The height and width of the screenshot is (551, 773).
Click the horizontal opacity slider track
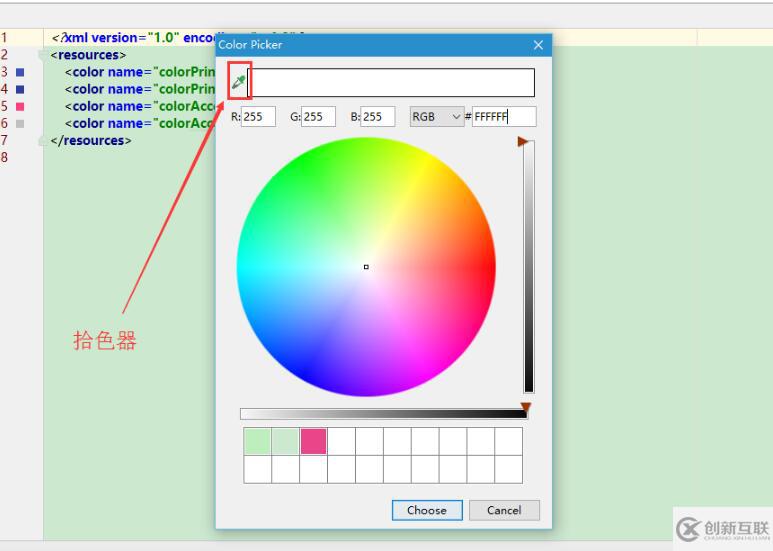[384, 414]
